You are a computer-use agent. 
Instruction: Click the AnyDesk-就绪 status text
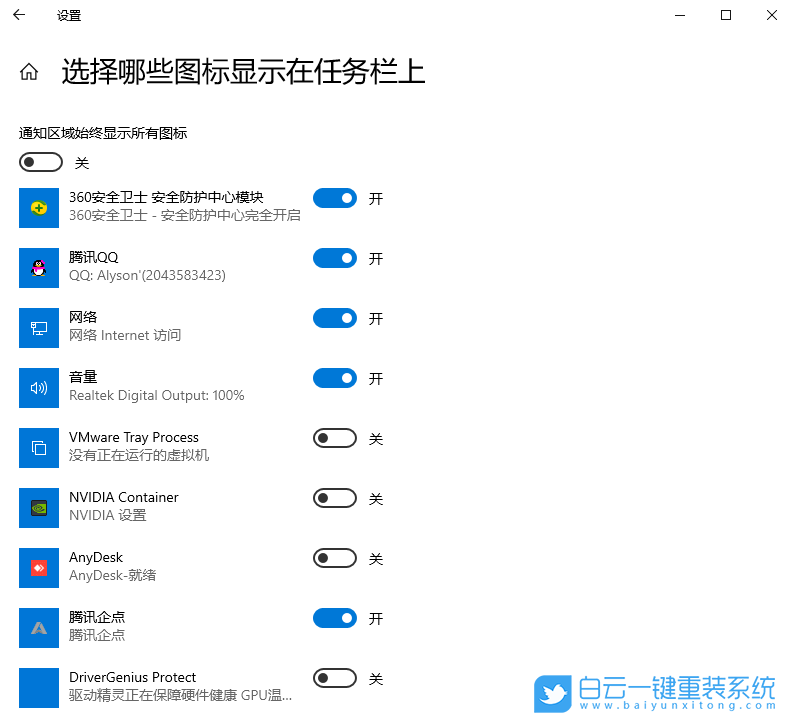point(112,575)
